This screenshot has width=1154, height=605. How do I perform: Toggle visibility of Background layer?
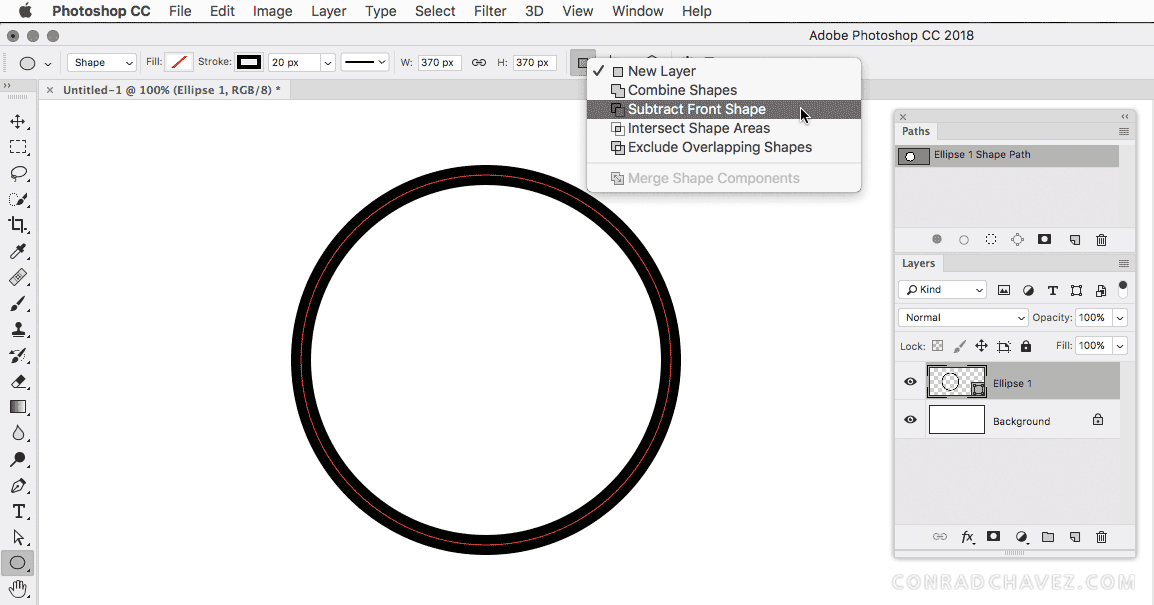(910, 420)
